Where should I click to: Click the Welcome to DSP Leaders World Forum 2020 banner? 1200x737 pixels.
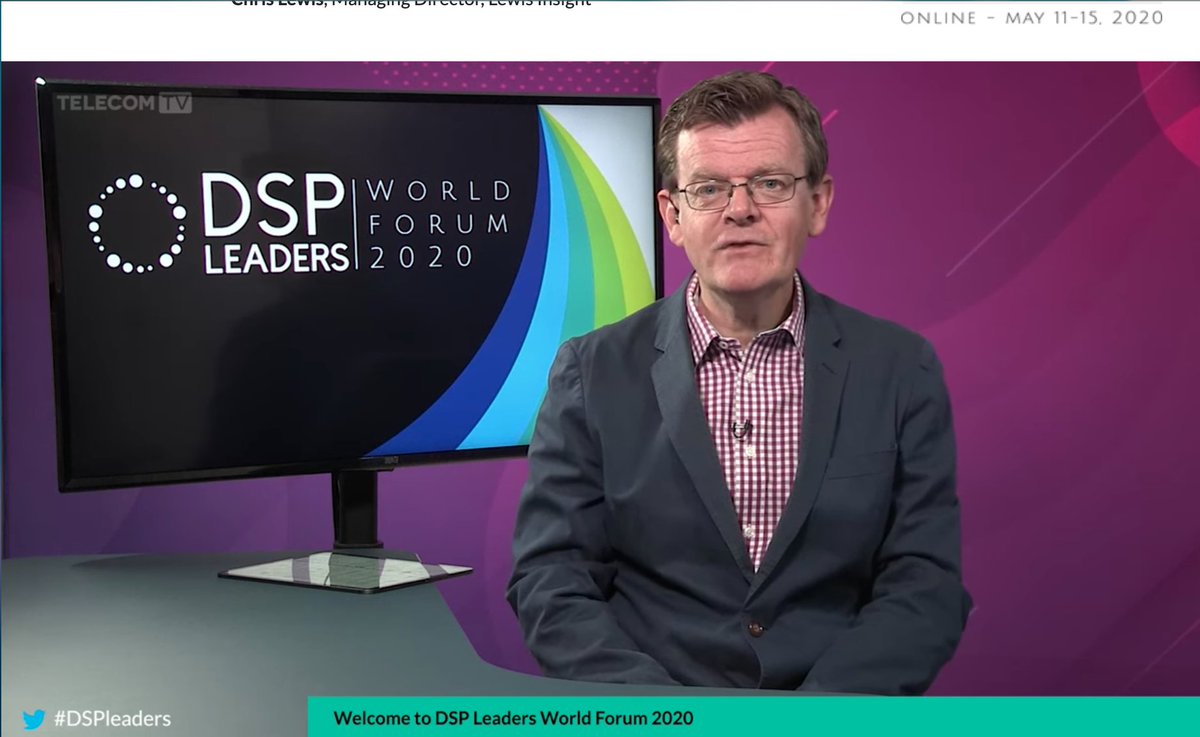coord(754,717)
